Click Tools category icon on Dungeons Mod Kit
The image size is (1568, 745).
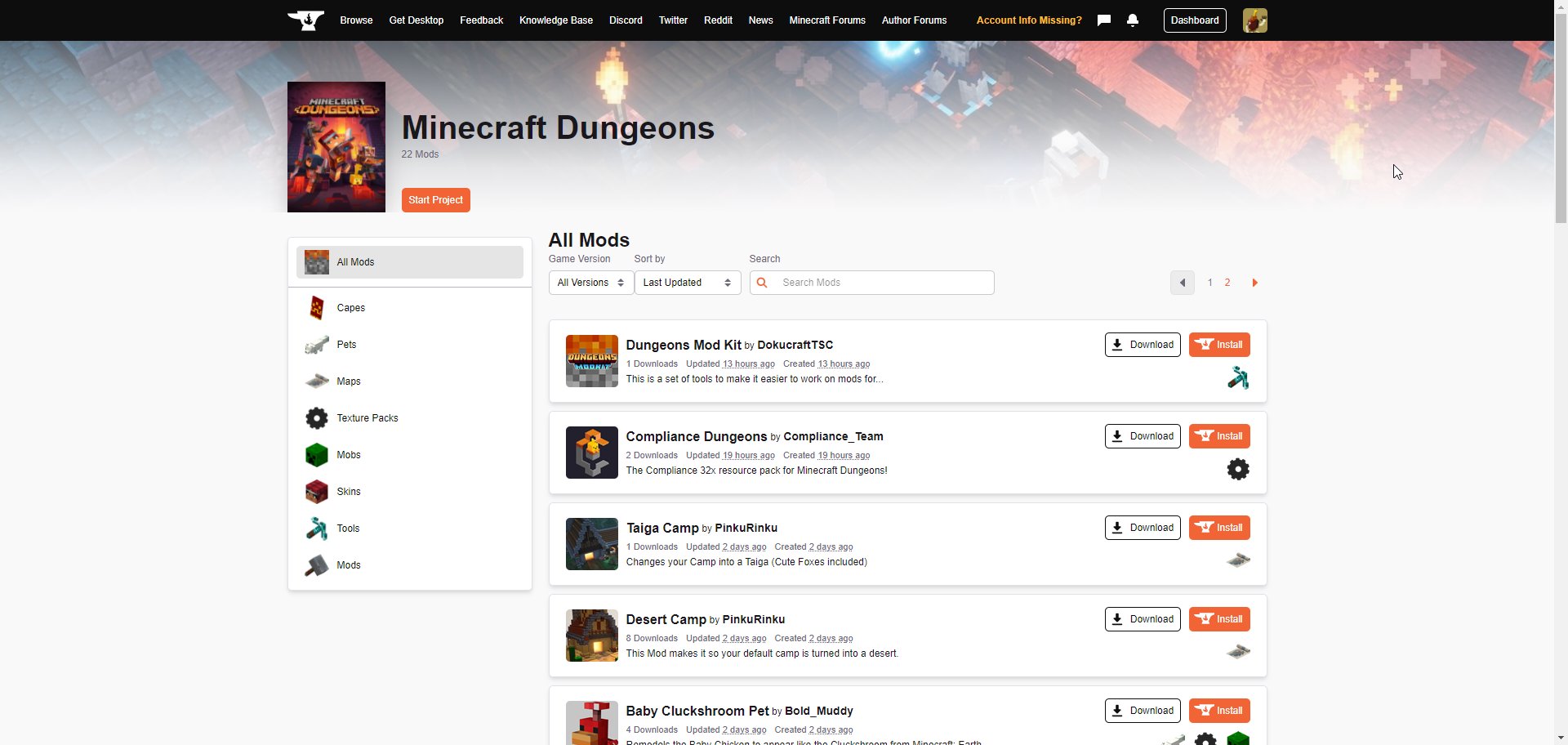(x=1238, y=377)
